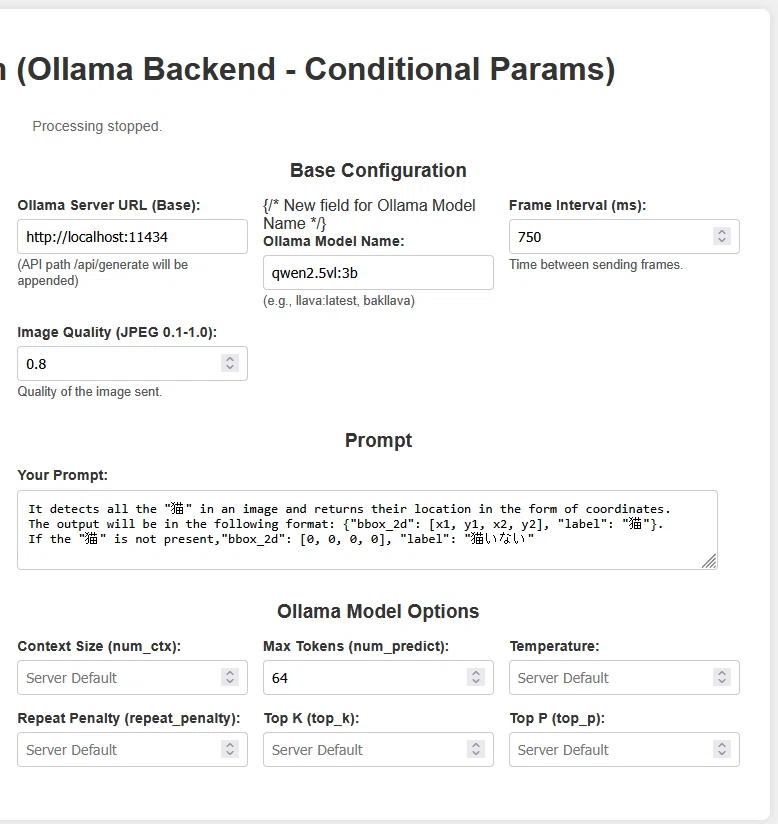Decrease Frame Interval with down arrow
The height and width of the screenshot is (824, 778).
click(722, 241)
